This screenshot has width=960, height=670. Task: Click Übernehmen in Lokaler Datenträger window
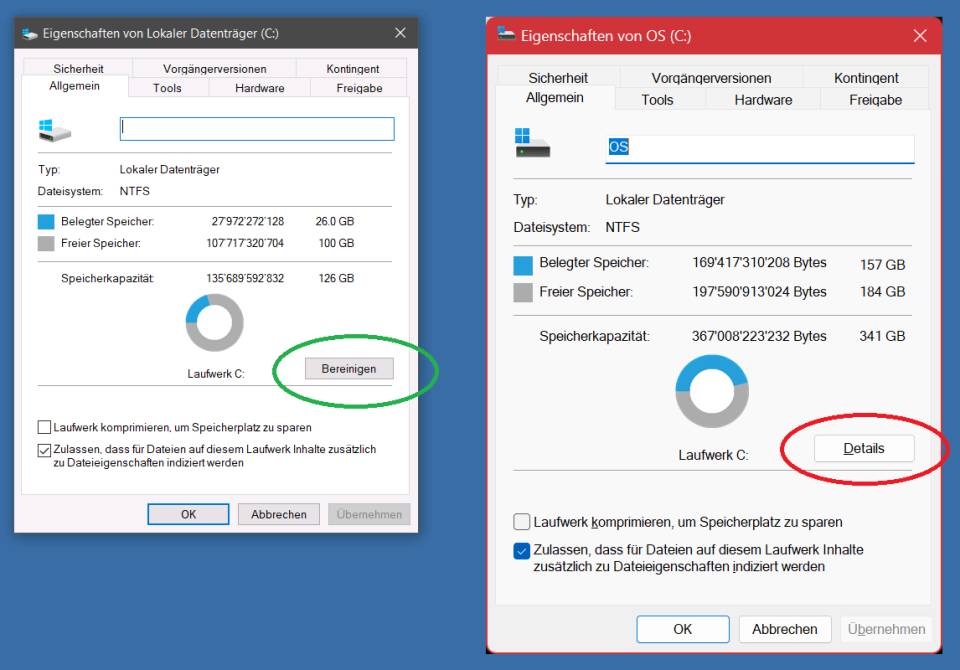click(x=369, y=514)
